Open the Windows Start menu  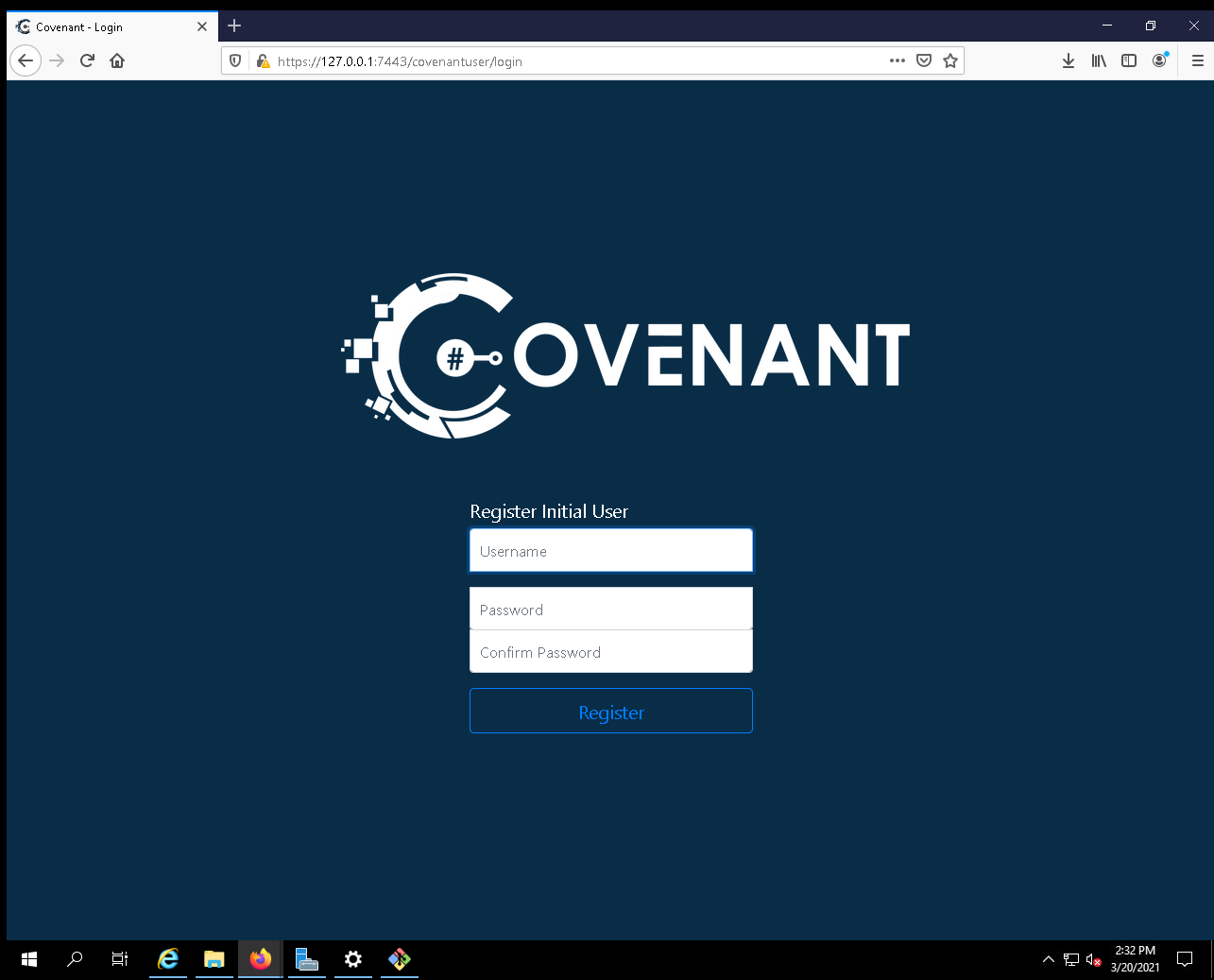[x=29, y=959]
